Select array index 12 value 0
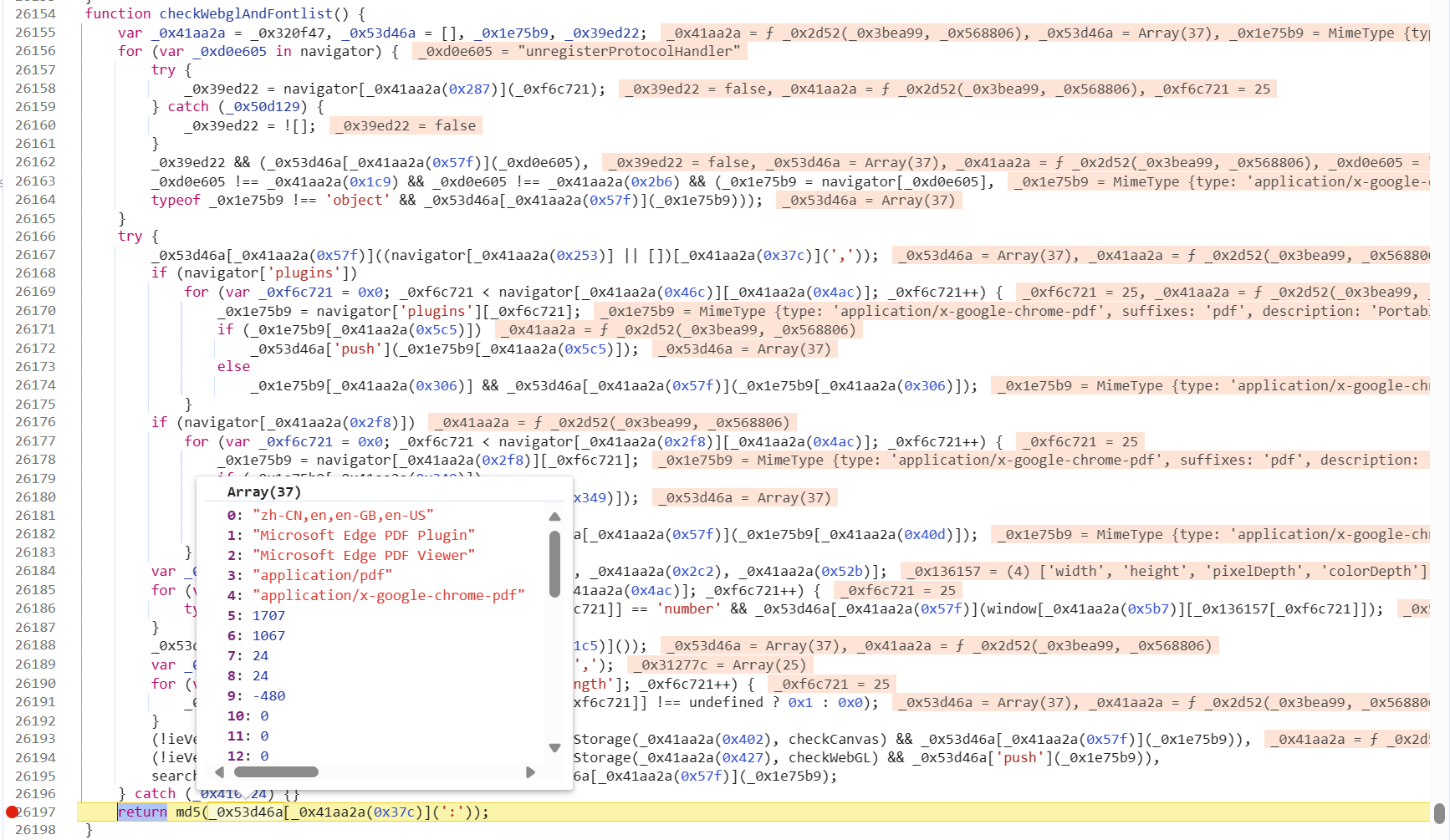 coord(264,756)
